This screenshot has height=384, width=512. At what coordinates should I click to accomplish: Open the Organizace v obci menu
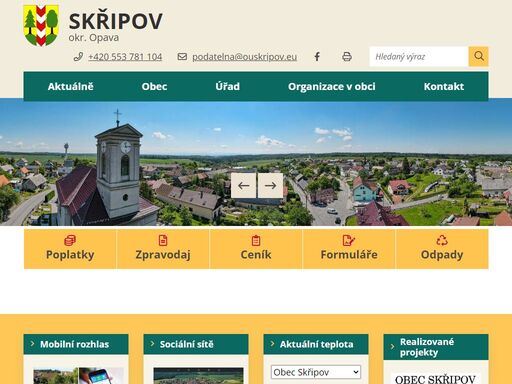click(332, 86)
